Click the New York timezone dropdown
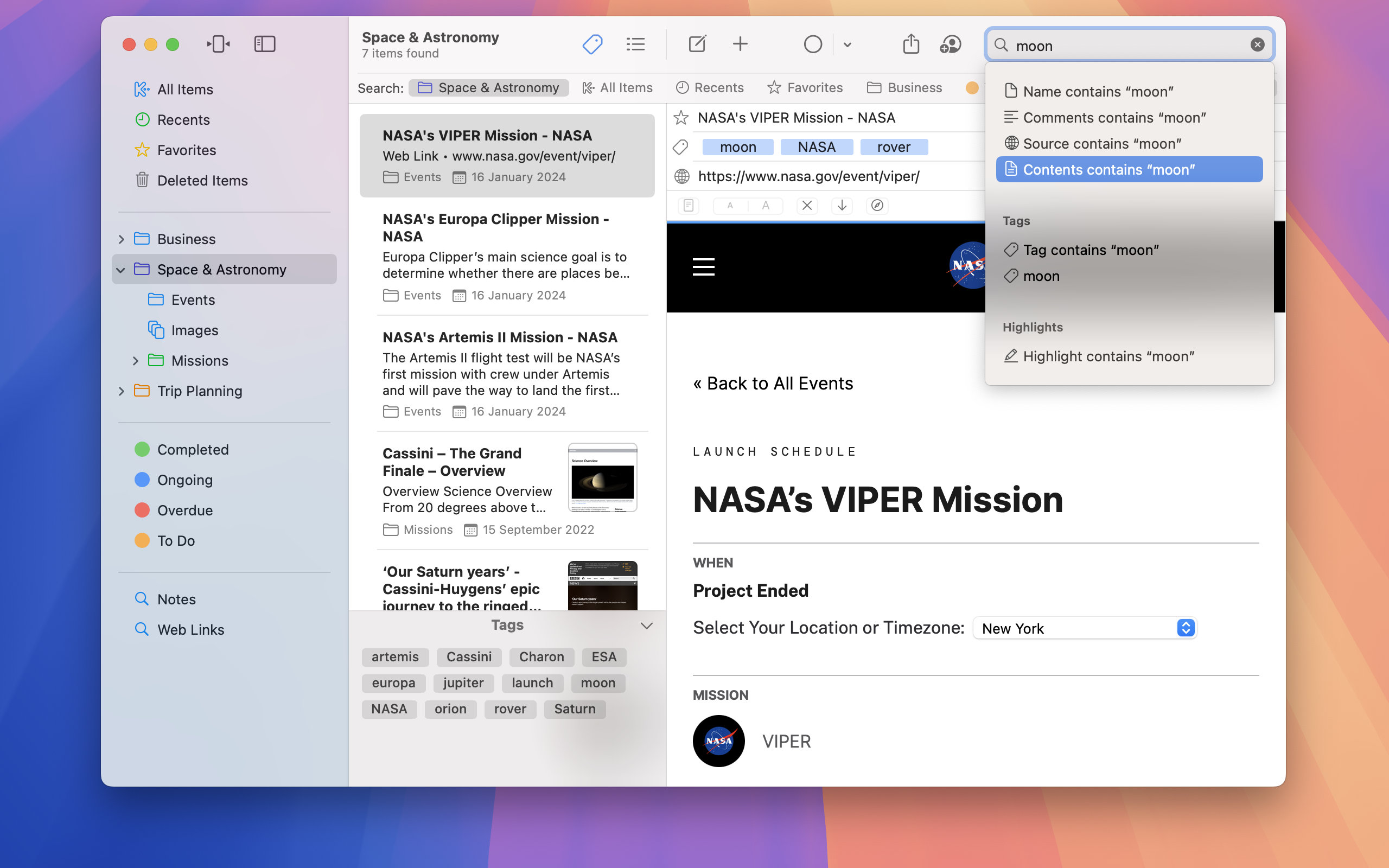 pos(1085,628)
